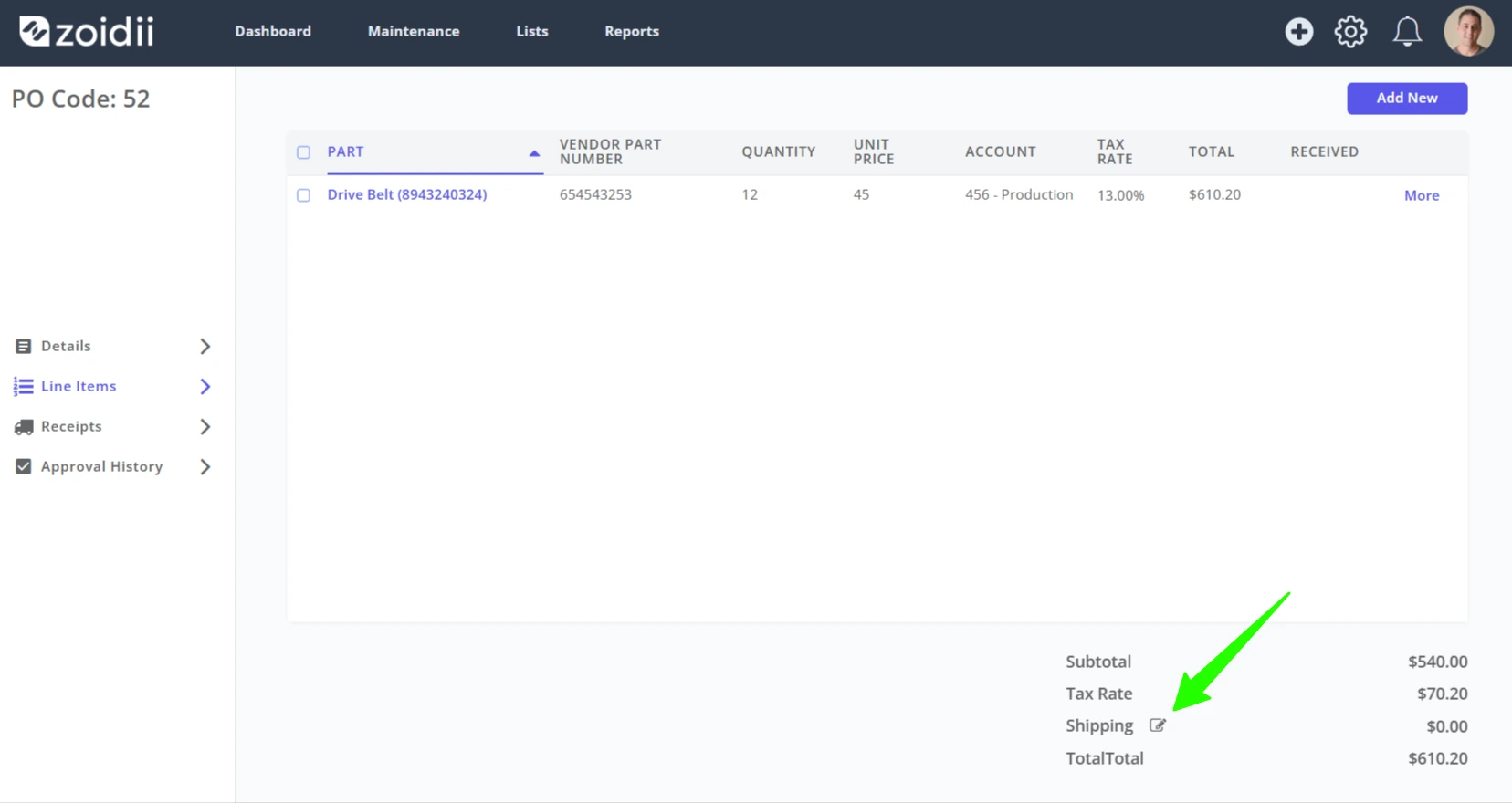Click quantity value 12
Image resolution: width=1512 pixels, height=803 pixels.
[750, 194]
